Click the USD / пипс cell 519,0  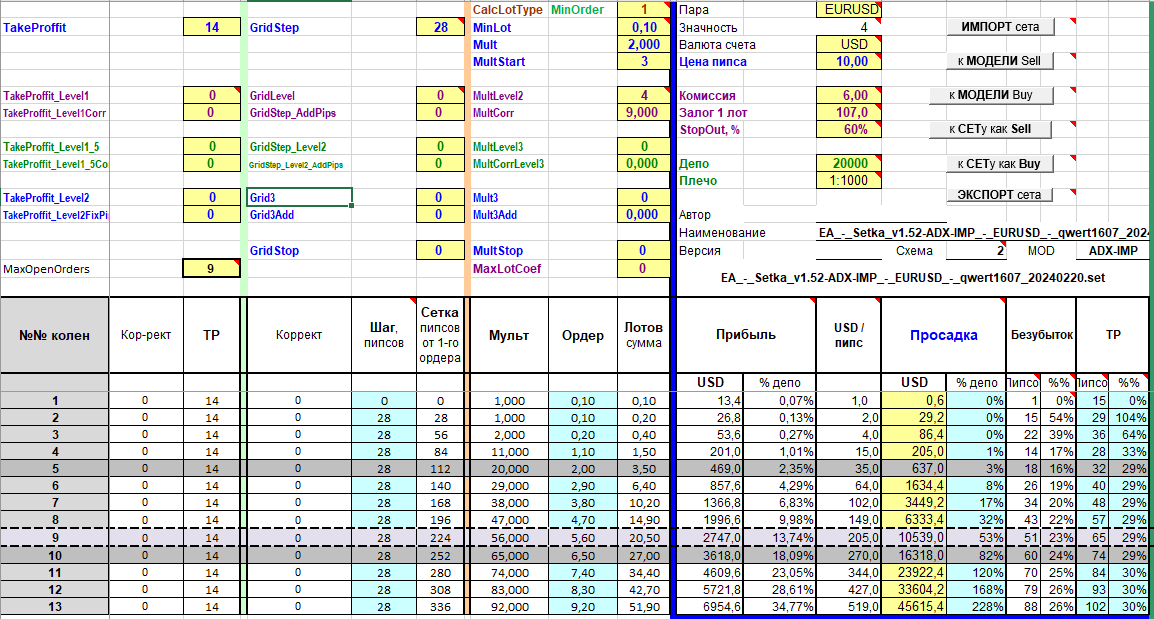point(849,606)
